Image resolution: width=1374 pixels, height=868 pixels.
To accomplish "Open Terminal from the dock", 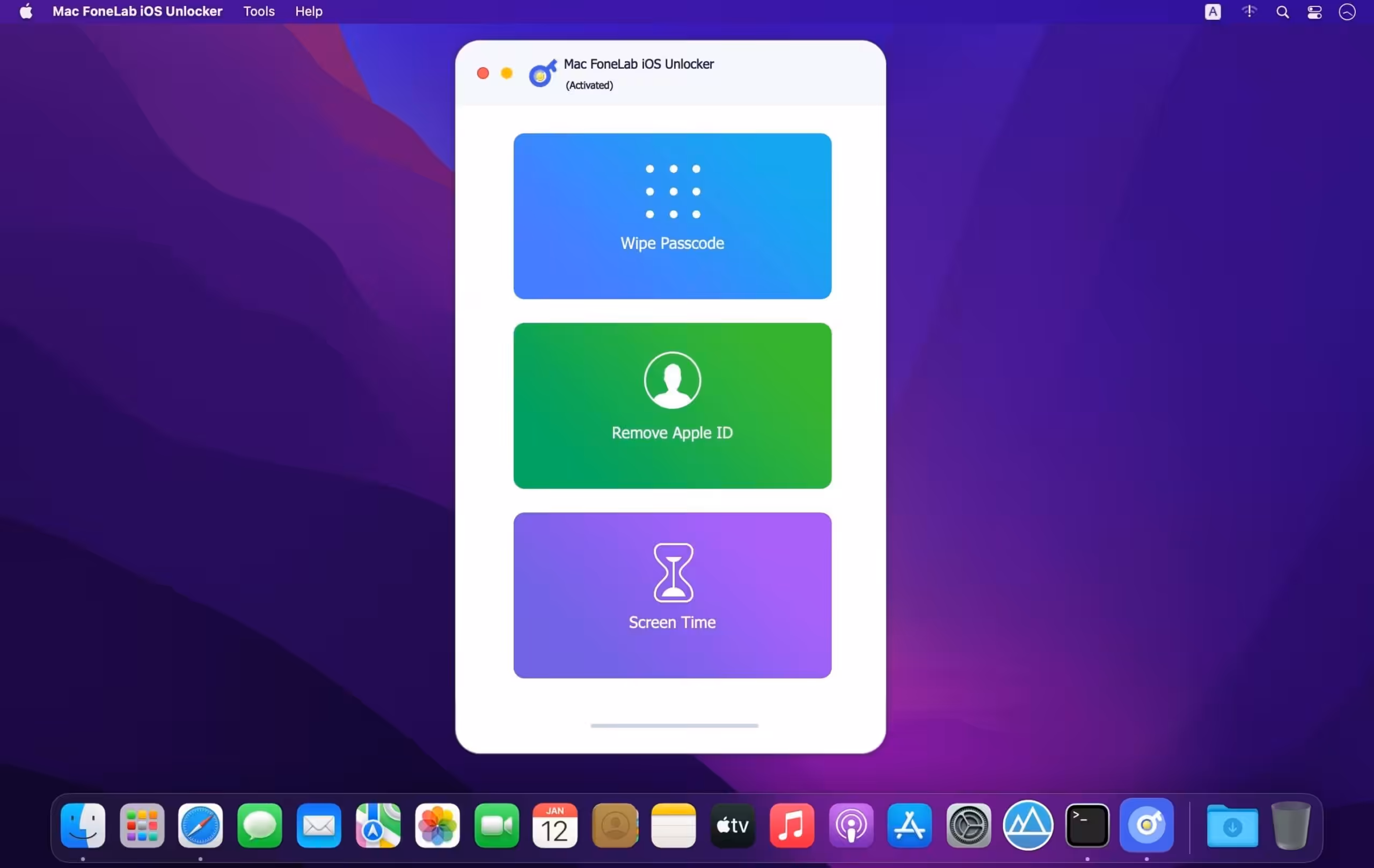I will click(x=1087, y=825).
